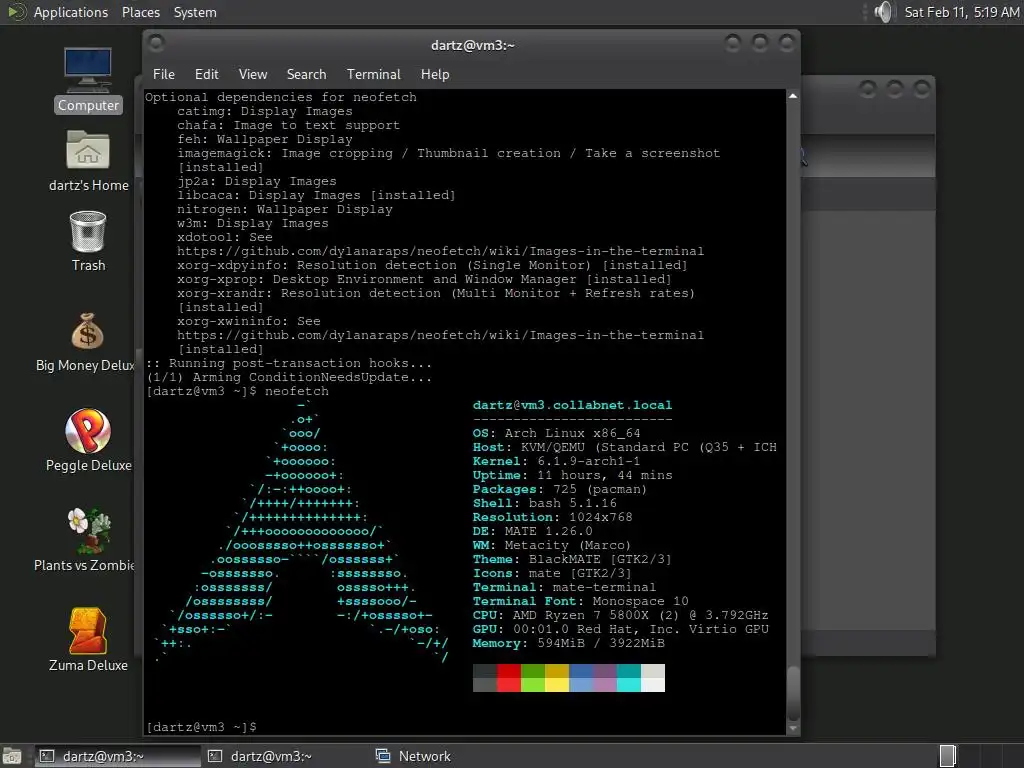Click the Uptime: 11 hours, 44 mins line
This screenshot has width=1024, height=768.
pos(572,475)
